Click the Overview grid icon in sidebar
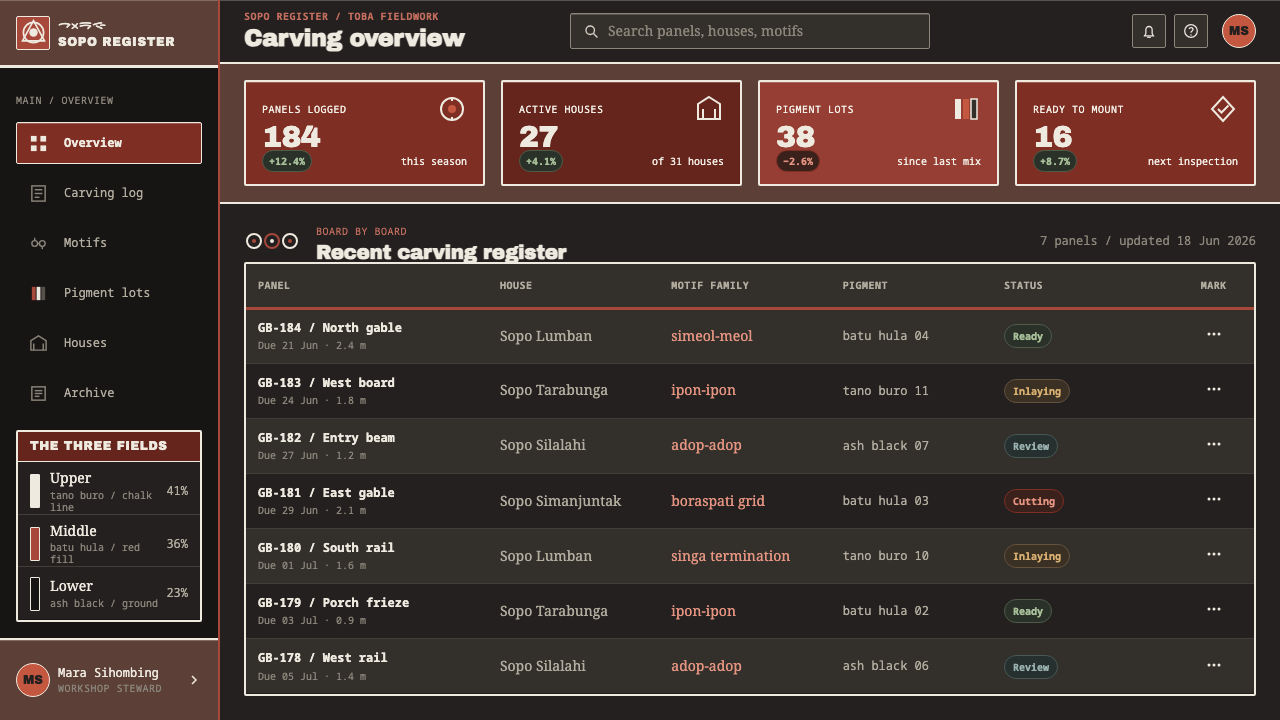This screenshot has width=1280, height=720. click(x=39, y=143)
